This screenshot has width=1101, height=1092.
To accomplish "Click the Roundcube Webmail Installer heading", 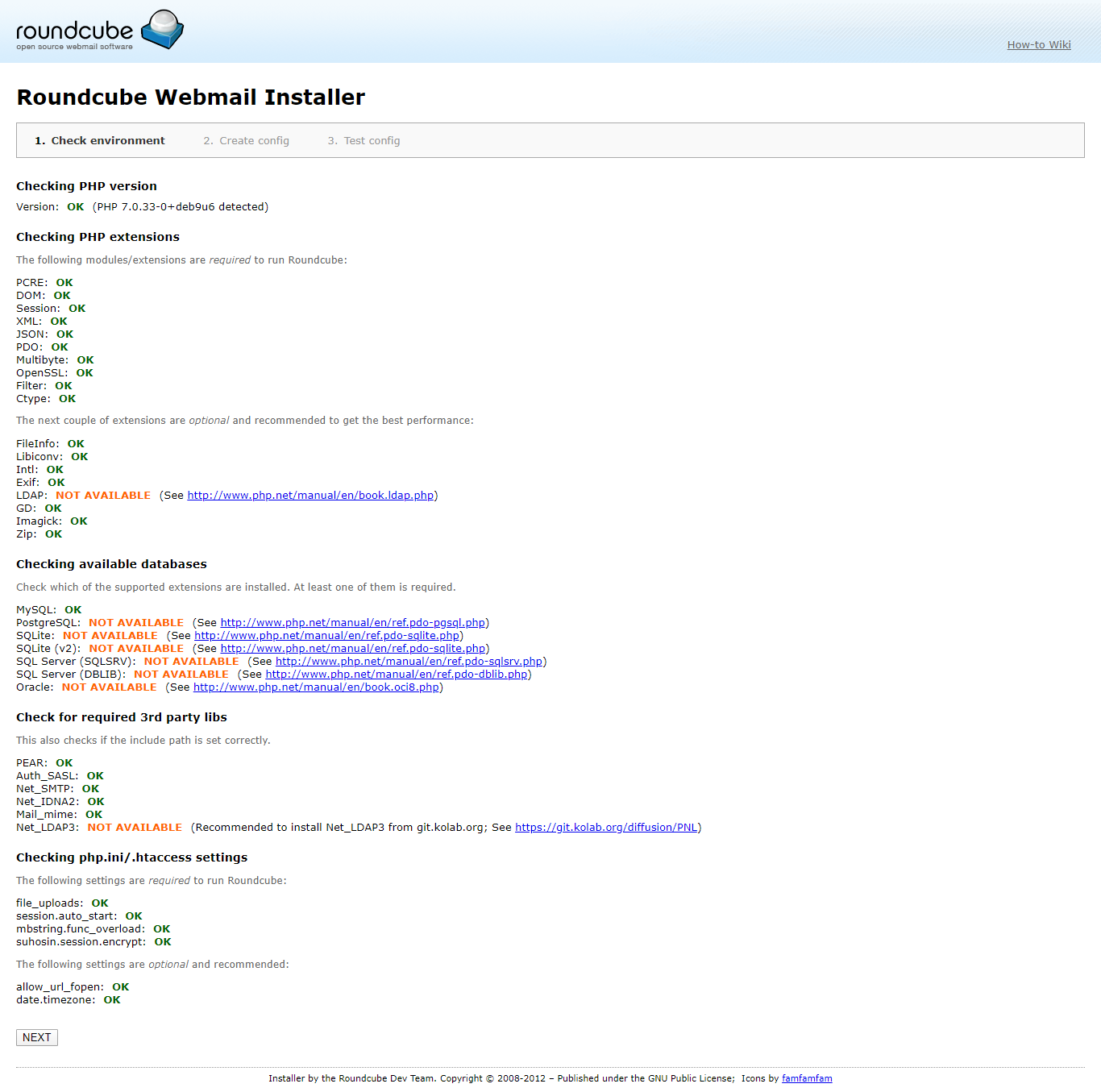I will coord(191,98).
